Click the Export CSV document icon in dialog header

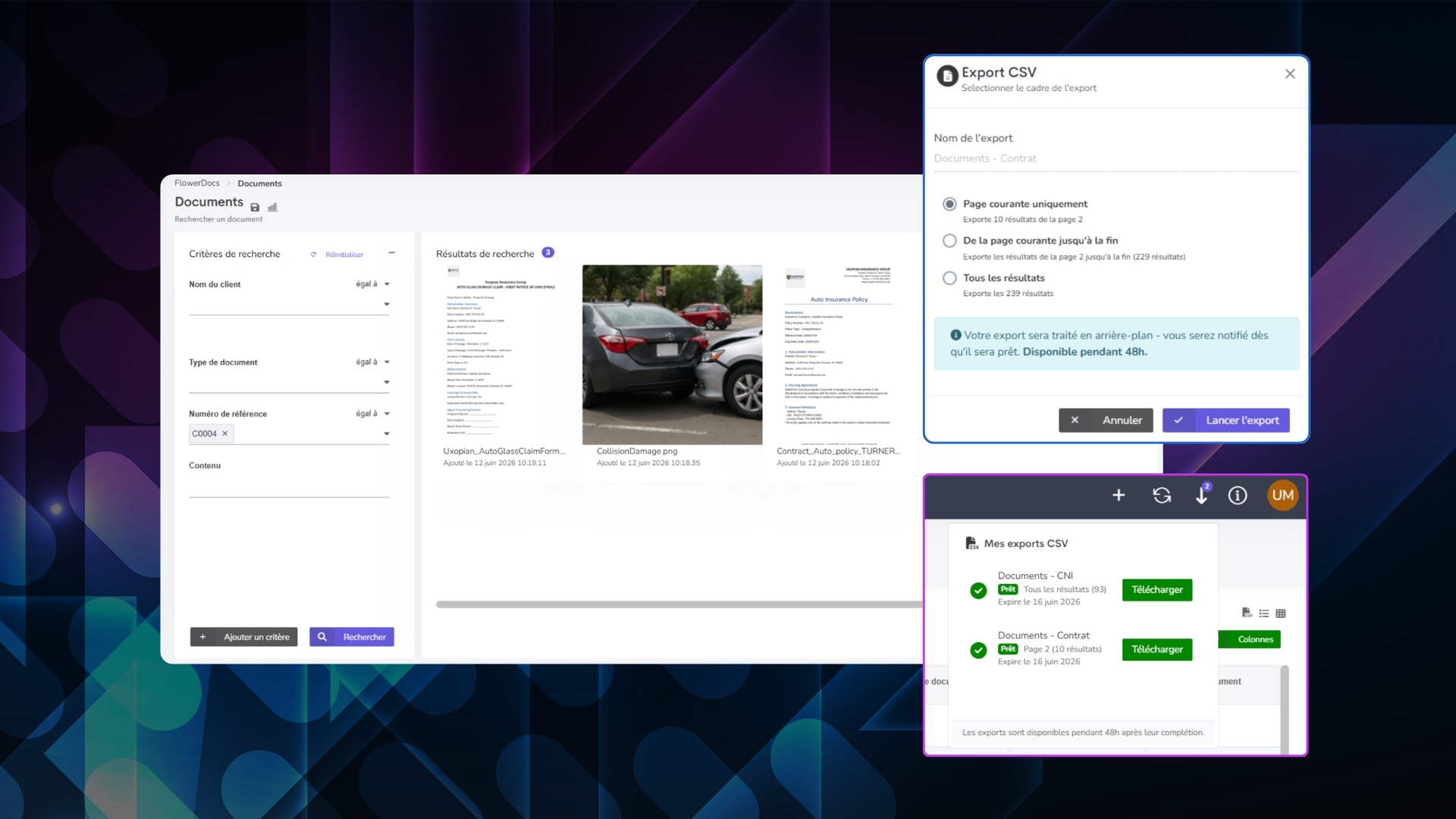point(947,76)
